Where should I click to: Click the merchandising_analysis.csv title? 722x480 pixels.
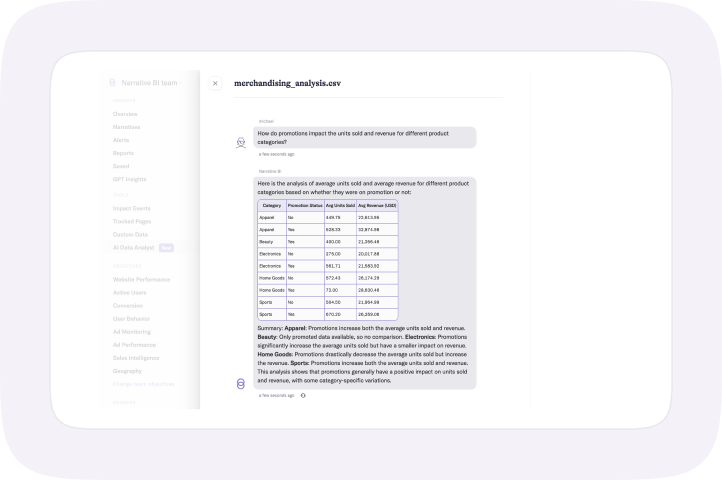tap(287, 83)
